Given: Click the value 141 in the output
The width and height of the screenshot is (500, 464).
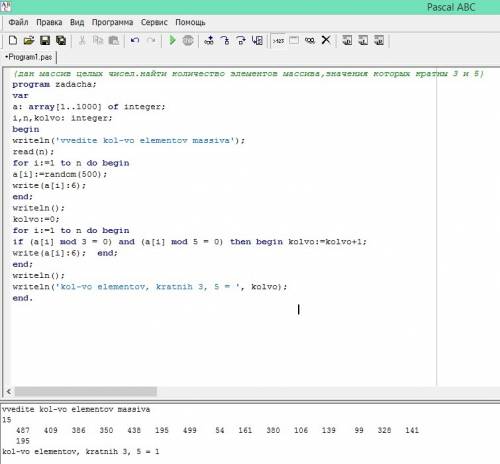Looking at the screenshot, I should tap(412, 430).
